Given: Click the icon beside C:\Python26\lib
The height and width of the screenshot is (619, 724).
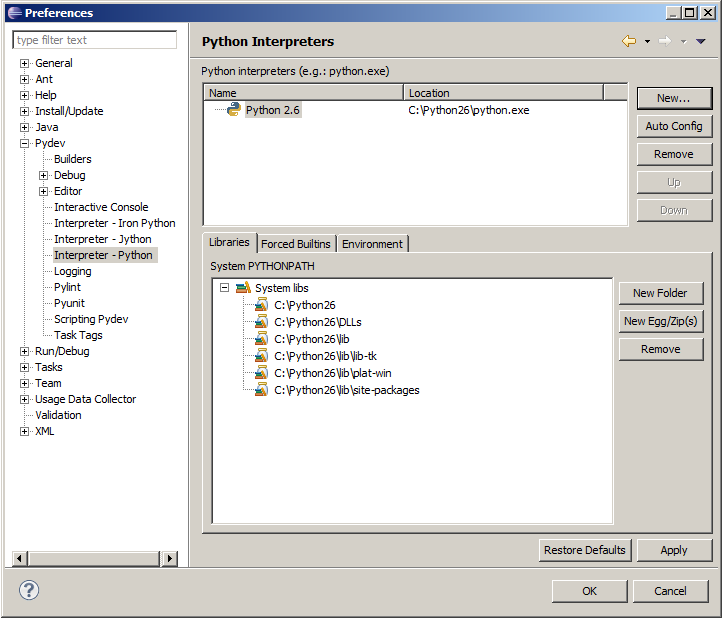Looking at the screenshot, I should point(261,339).
